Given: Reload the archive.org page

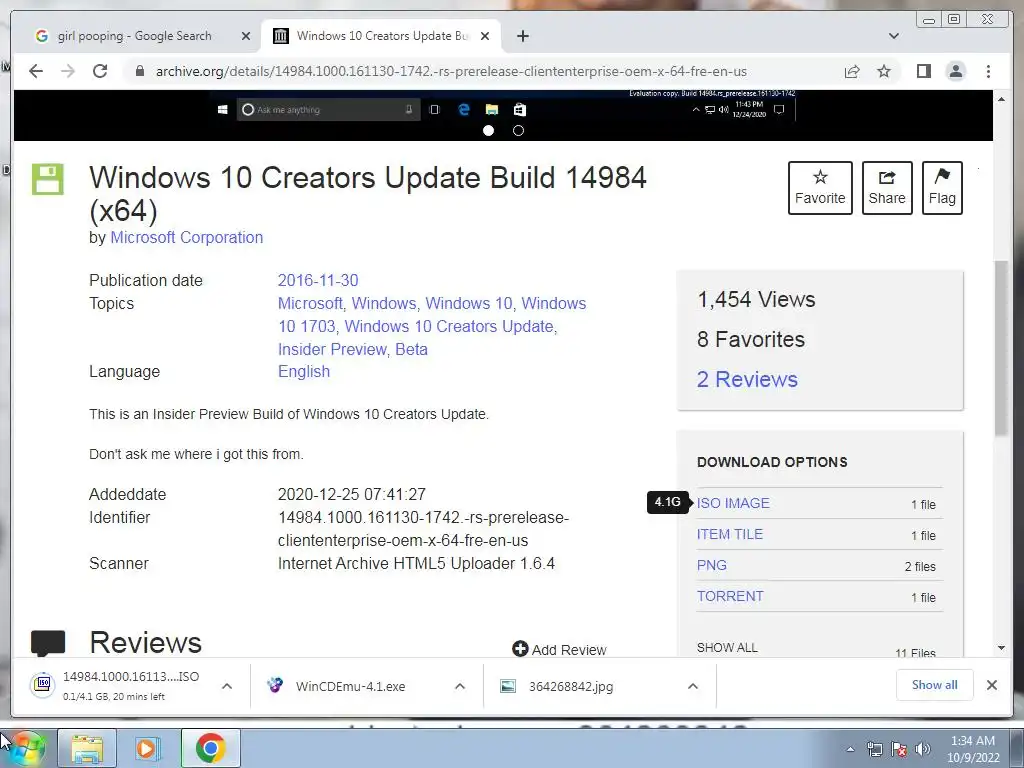Looking at the screenshot, I should click(100, 71).
